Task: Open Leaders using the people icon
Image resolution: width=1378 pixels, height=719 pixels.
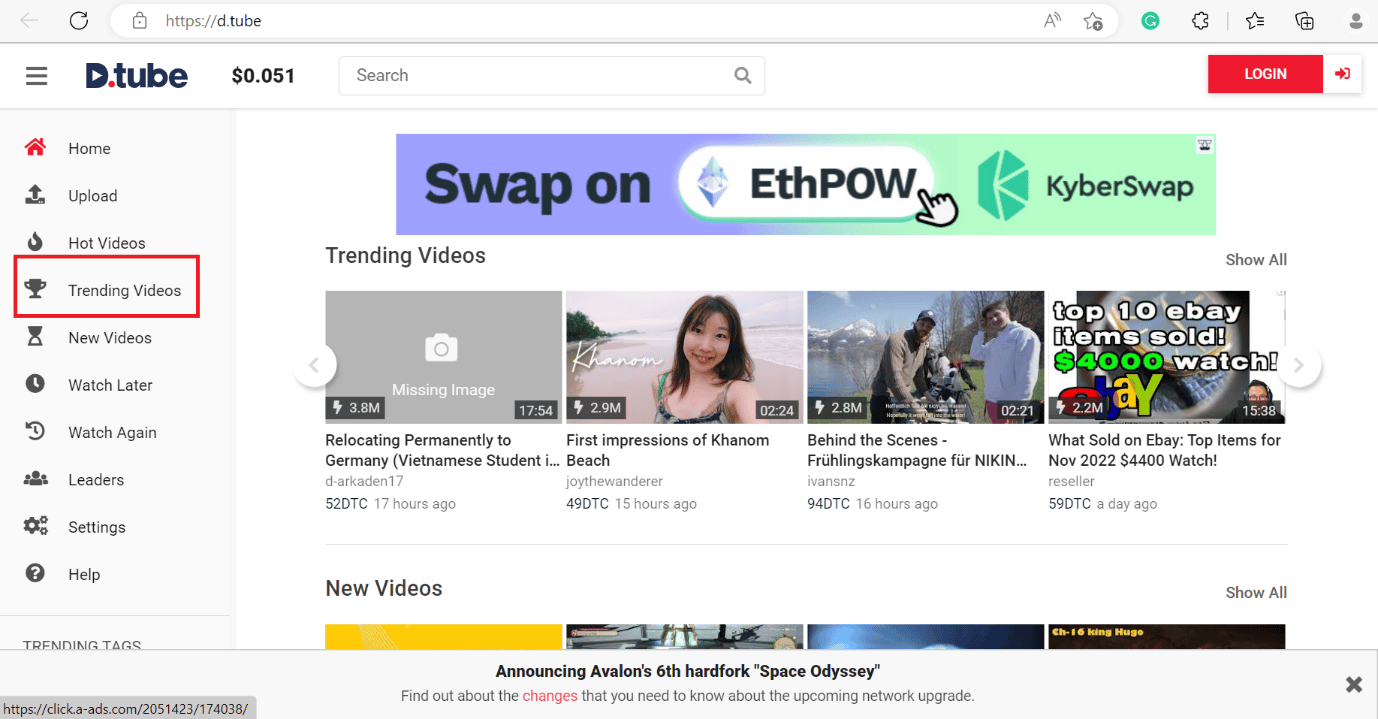Action: coord(36,479)
